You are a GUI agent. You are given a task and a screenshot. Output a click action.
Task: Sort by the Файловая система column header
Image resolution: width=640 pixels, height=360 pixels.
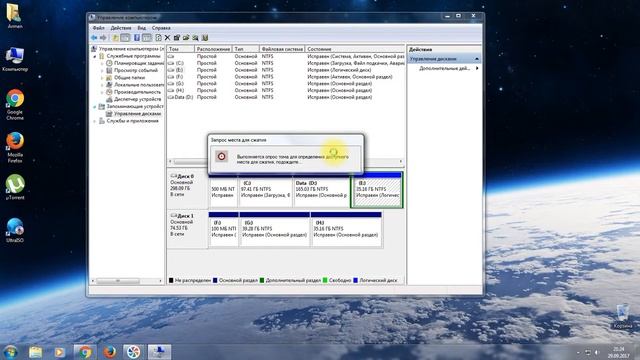pos(282,49)
